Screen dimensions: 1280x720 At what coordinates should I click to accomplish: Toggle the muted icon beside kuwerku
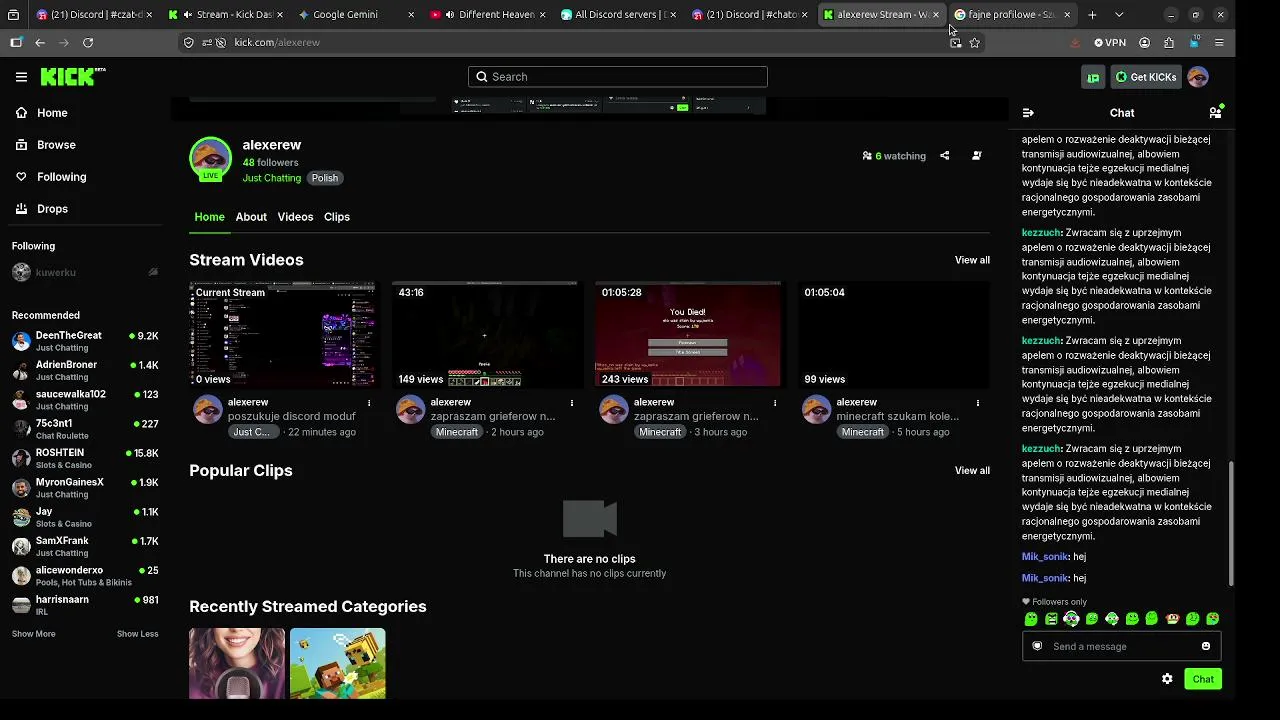[153, 272]
